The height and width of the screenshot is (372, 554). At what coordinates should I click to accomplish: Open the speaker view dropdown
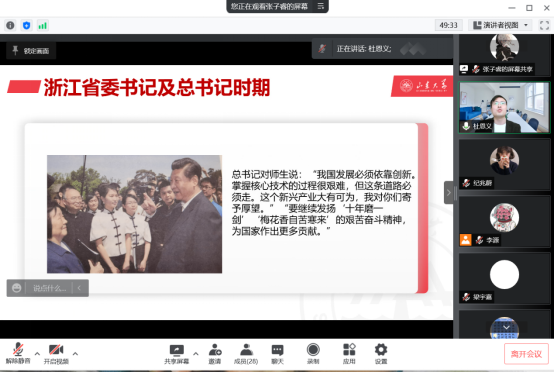point(500,25)
